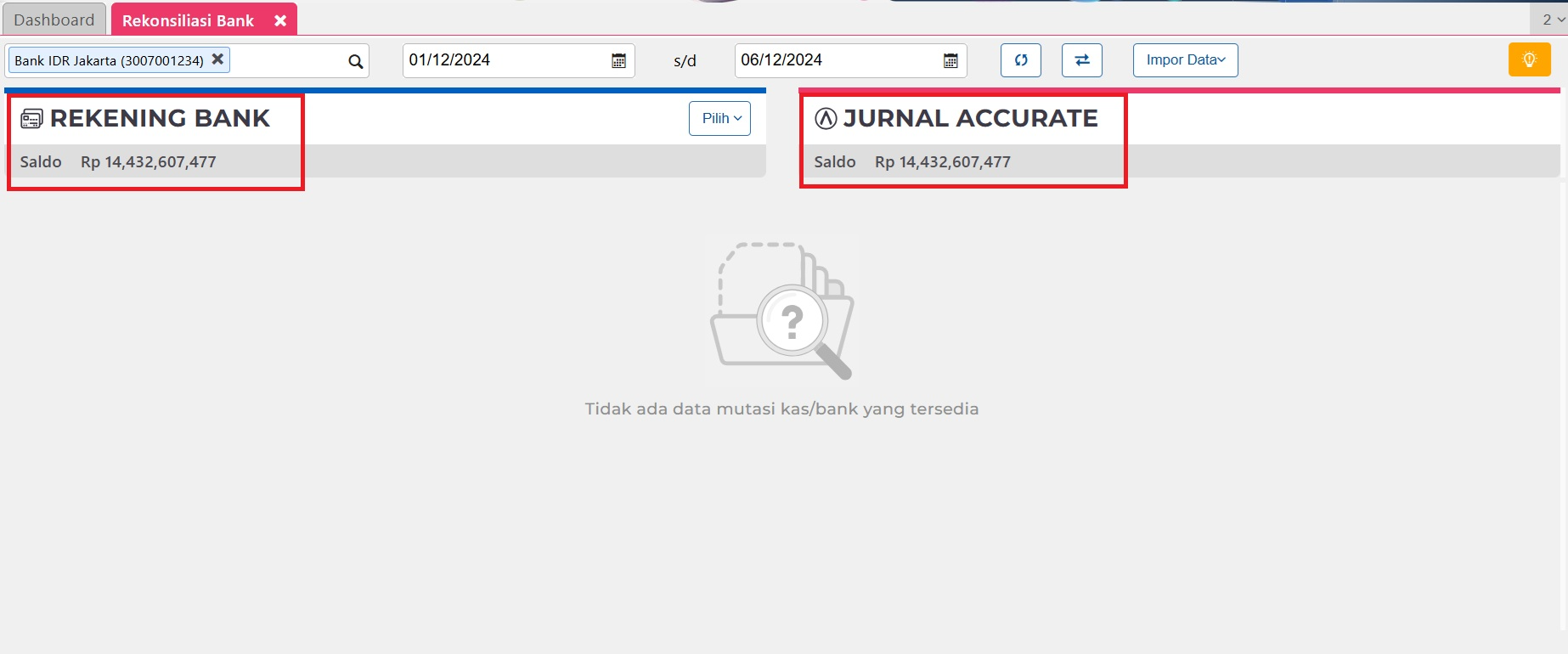1568x654 pixels.
Task: Open the Impor Data dropdown
Action: pos(1186,60)
